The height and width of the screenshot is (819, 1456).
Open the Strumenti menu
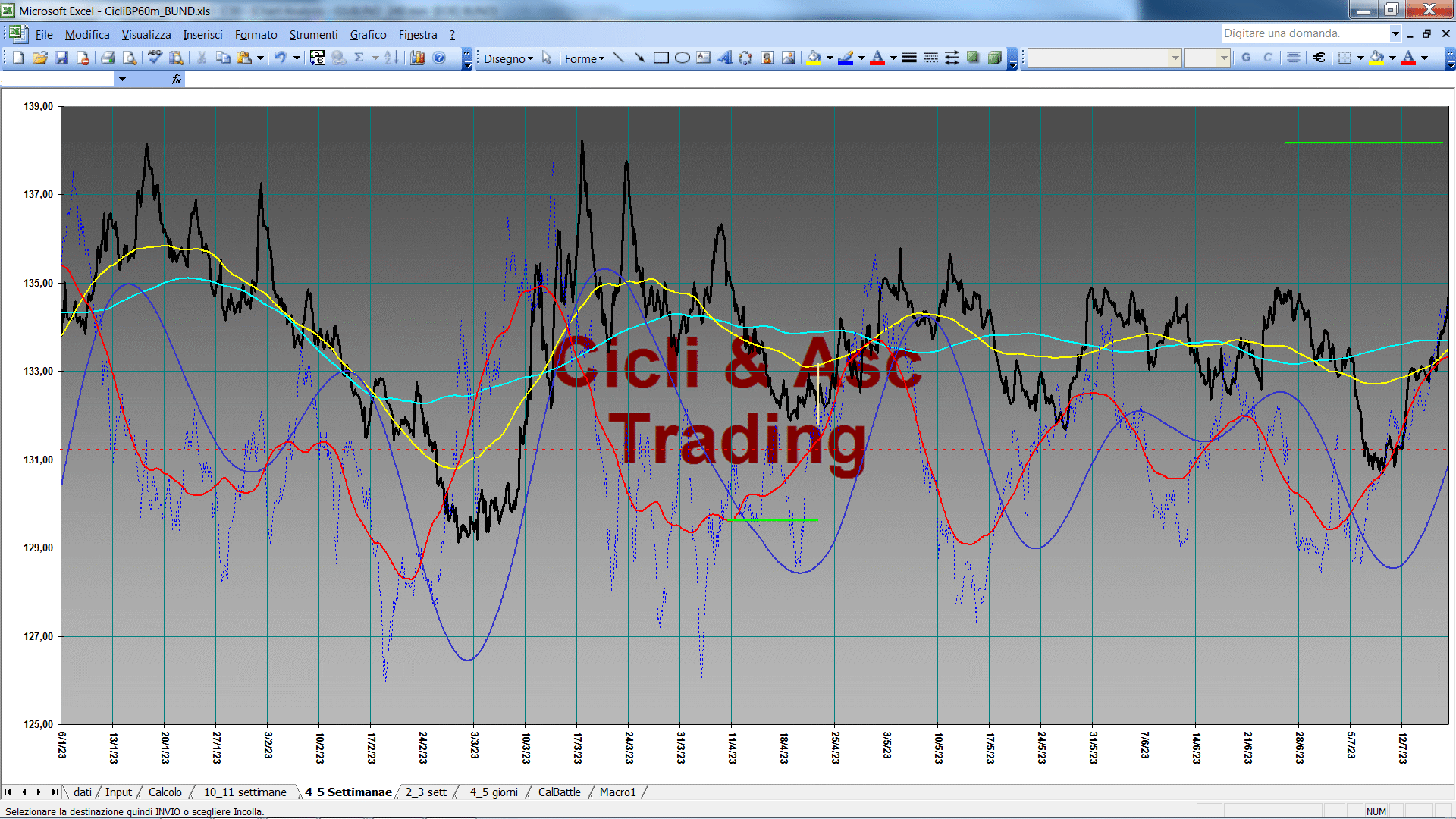(x=313, y=35)
